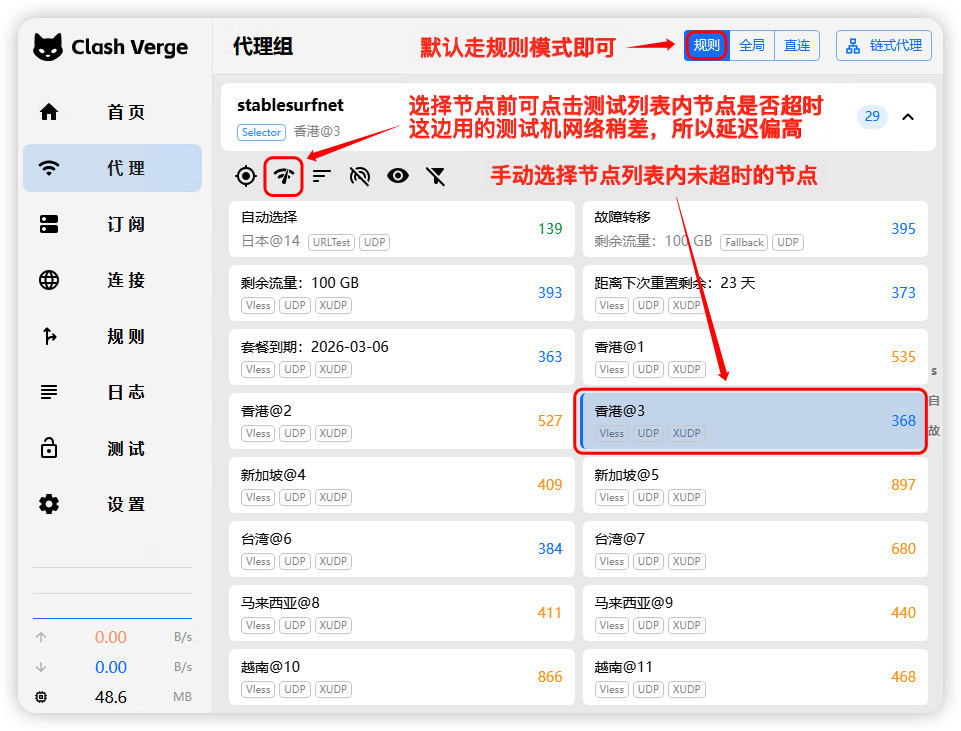The image size is (961, 731).
Task: Open the 链式代理 chain proxy button
Action: pos(884,45)
